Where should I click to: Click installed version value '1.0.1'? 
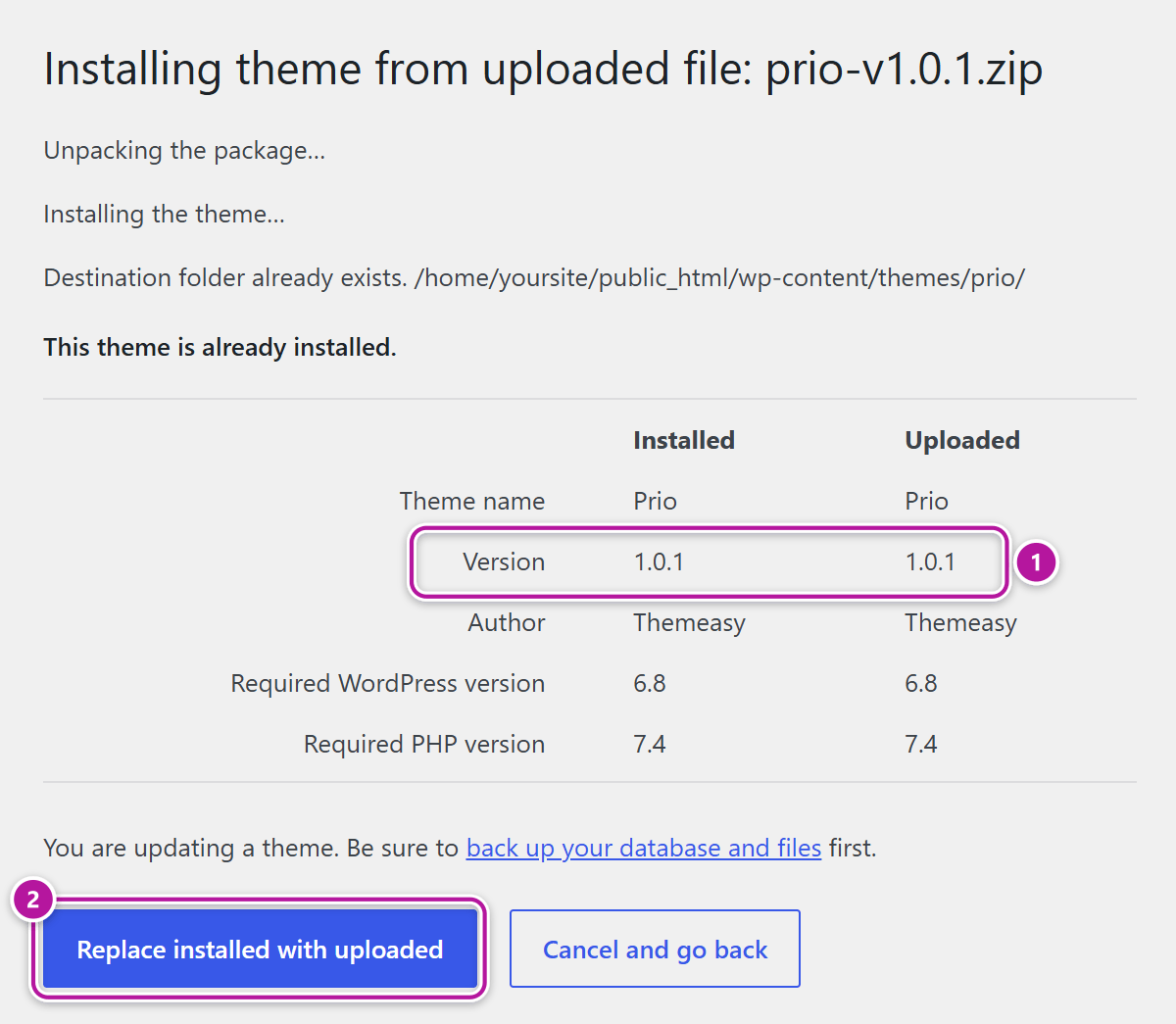659,561
